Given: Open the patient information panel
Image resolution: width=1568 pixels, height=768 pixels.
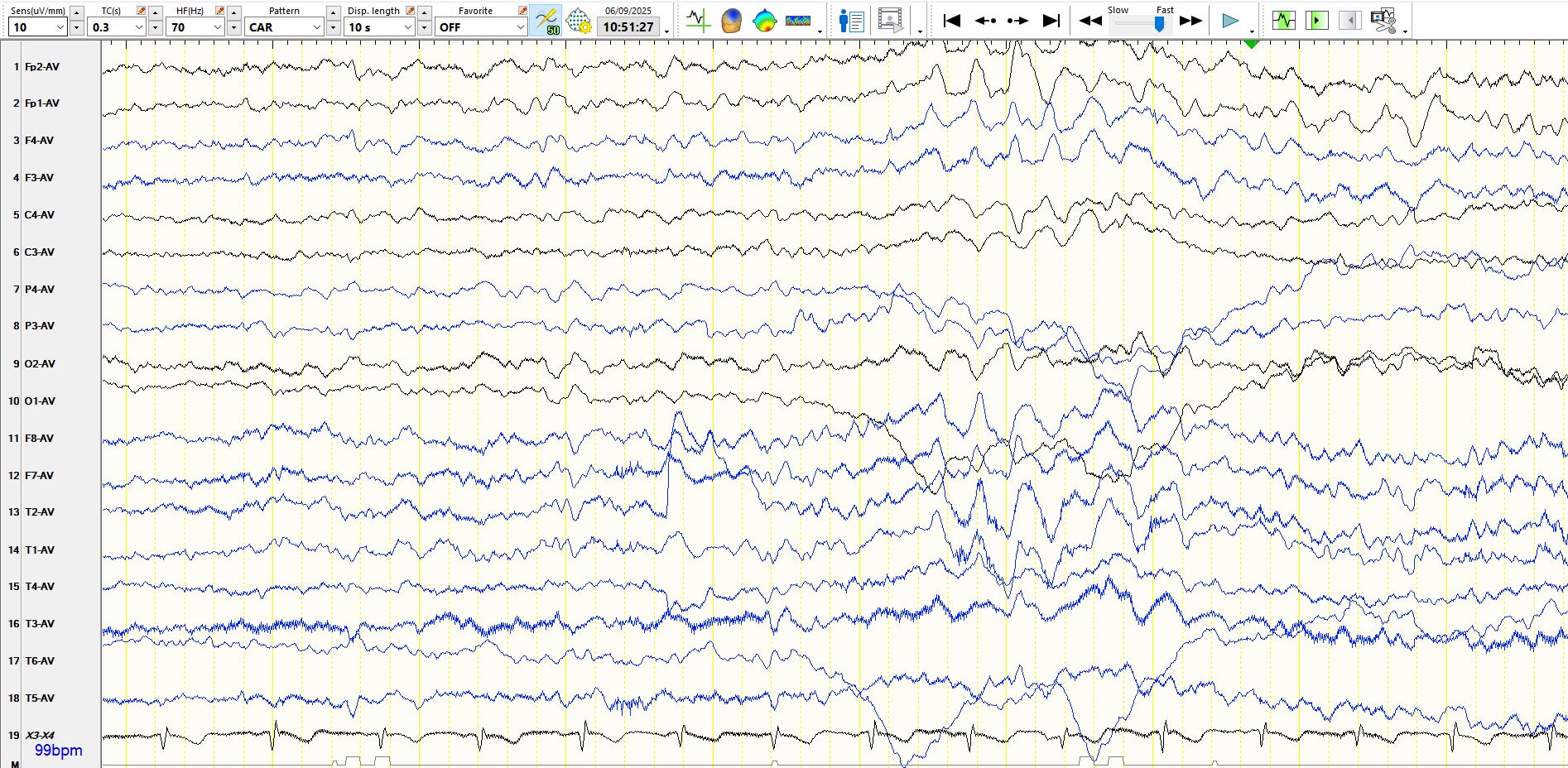Looking at the screenshot, I should pos(851,21).
